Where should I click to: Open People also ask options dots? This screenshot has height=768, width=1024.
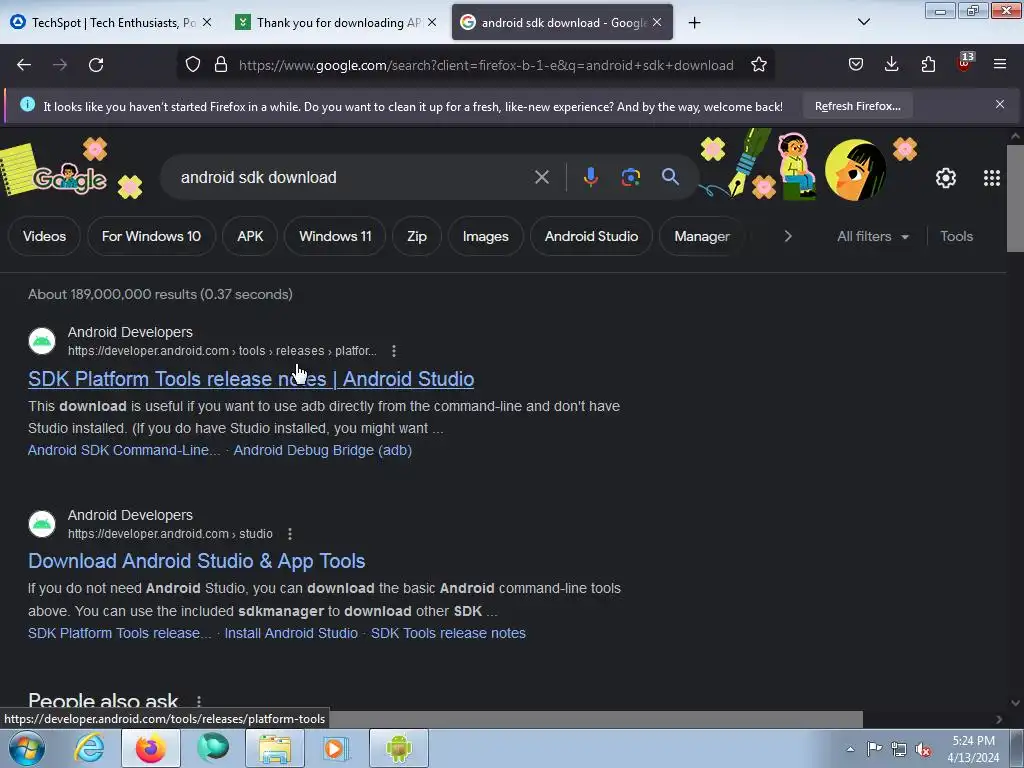(x=199, y=701)
